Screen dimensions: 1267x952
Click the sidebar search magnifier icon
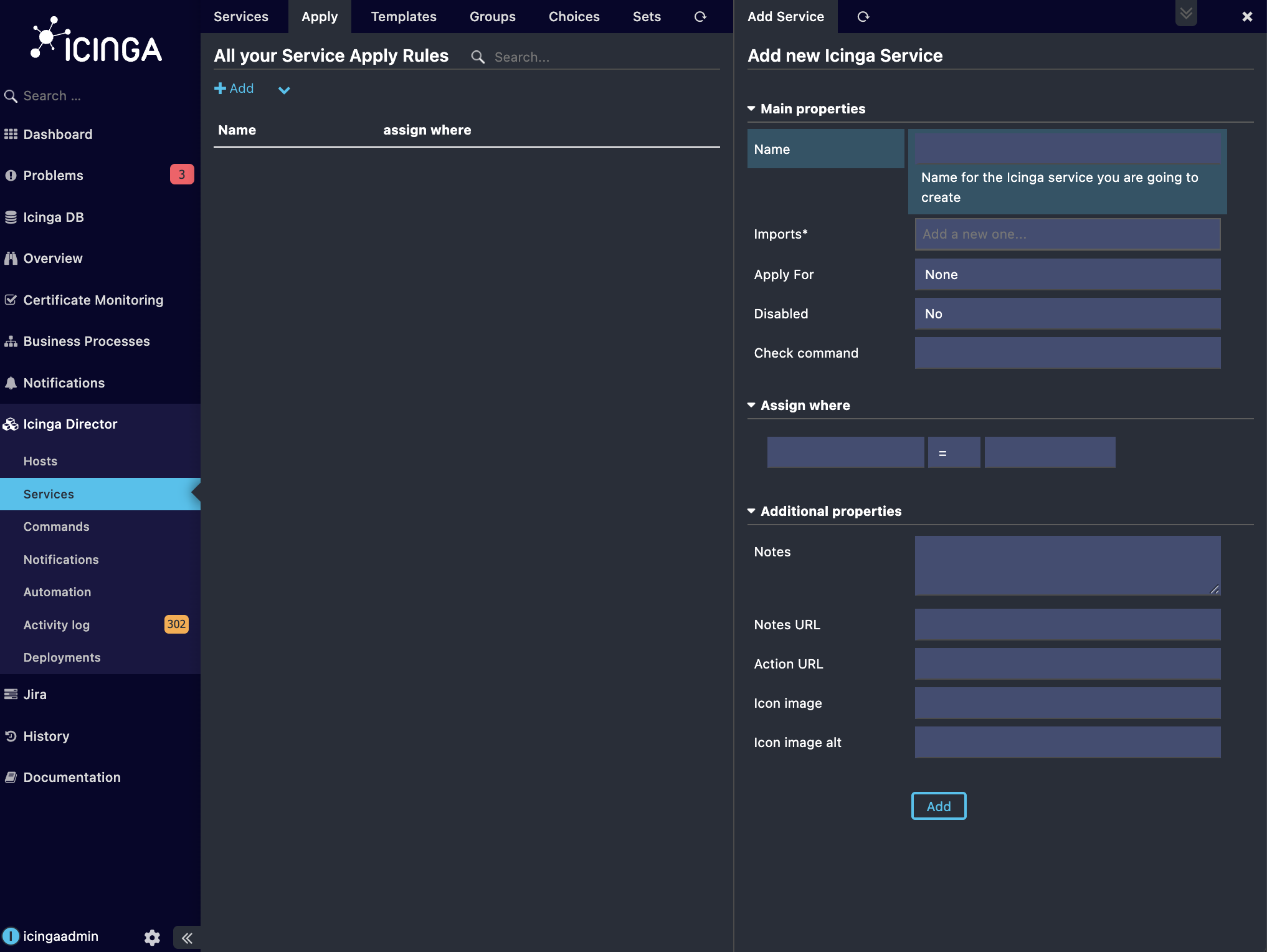point(11,96)
